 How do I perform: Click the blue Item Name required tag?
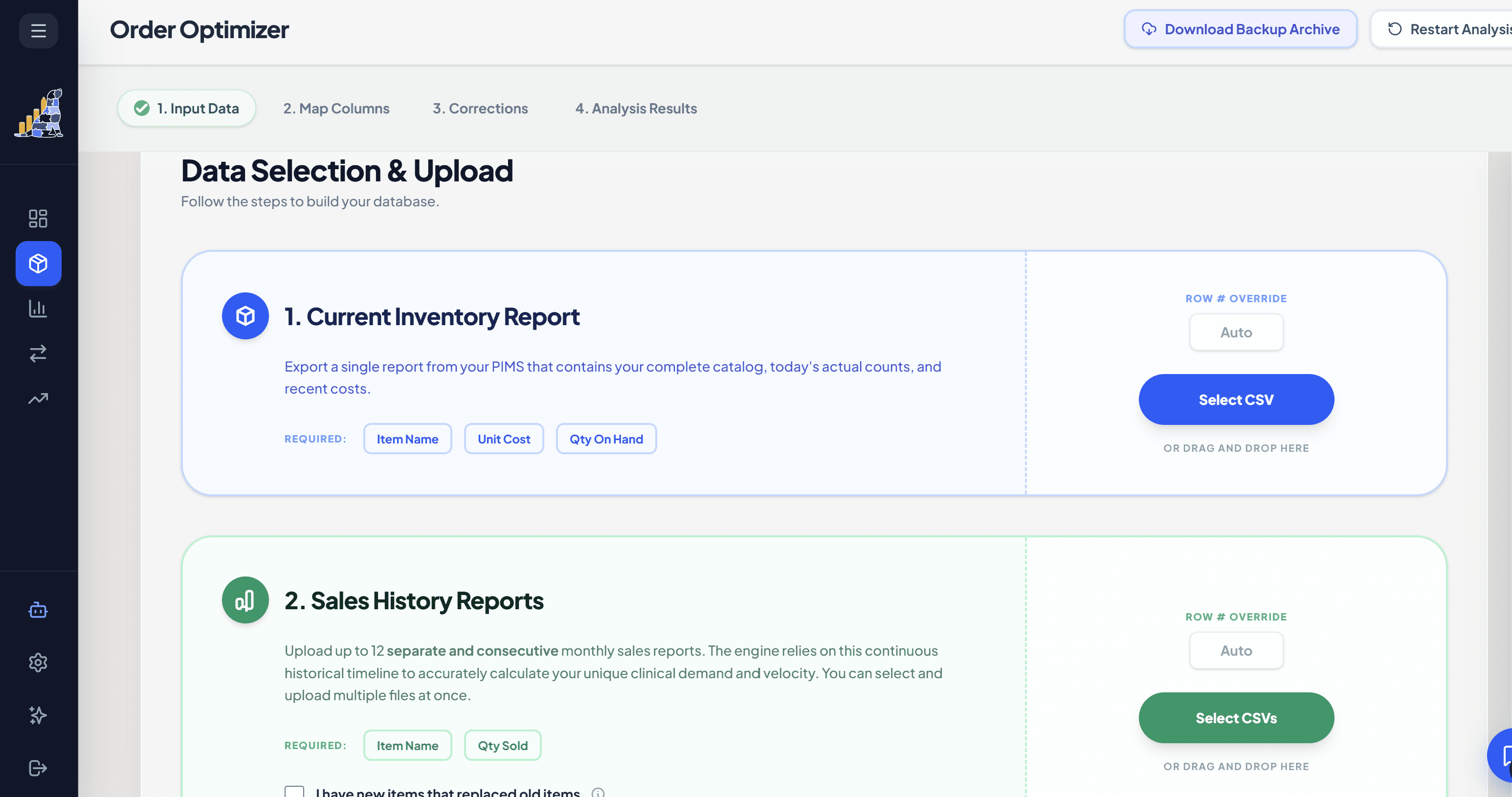(x=407, y=439)
